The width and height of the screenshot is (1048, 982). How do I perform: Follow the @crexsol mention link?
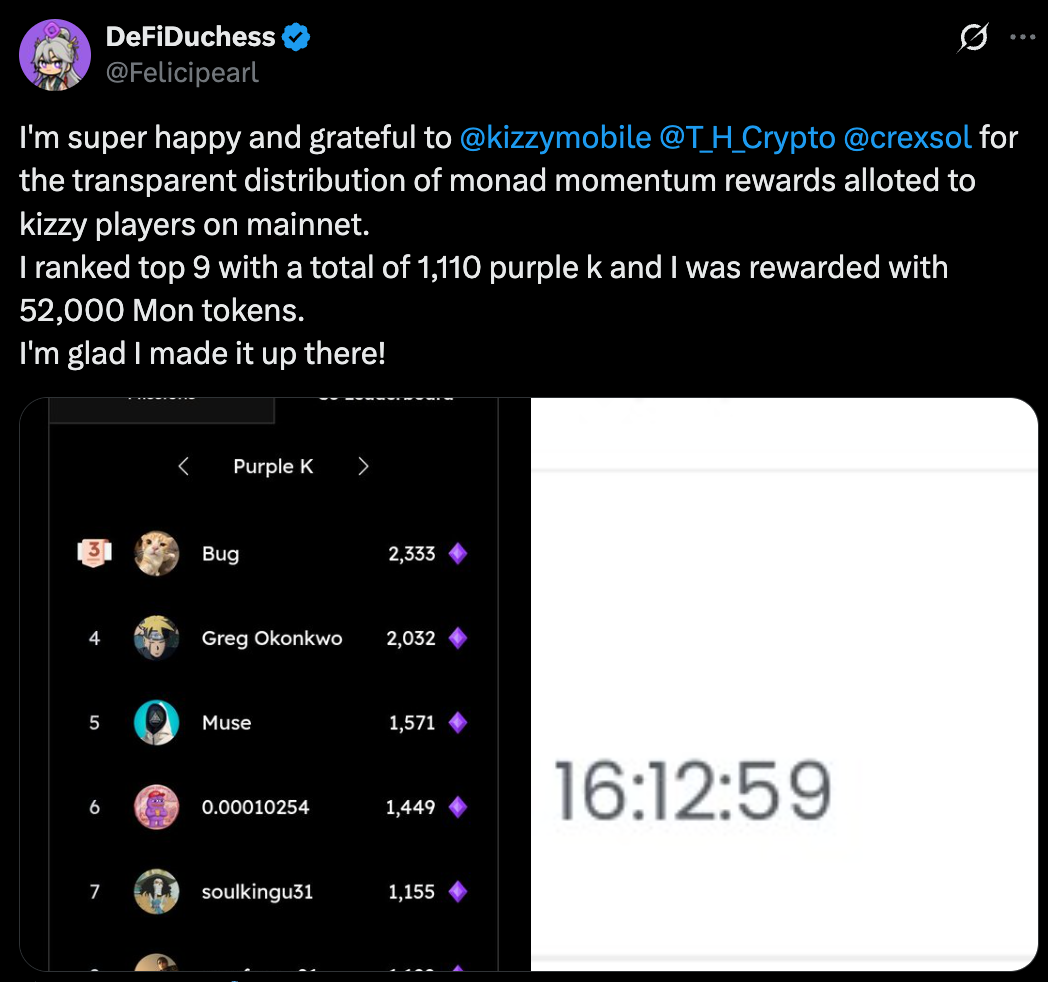click(x=908, y=137)
